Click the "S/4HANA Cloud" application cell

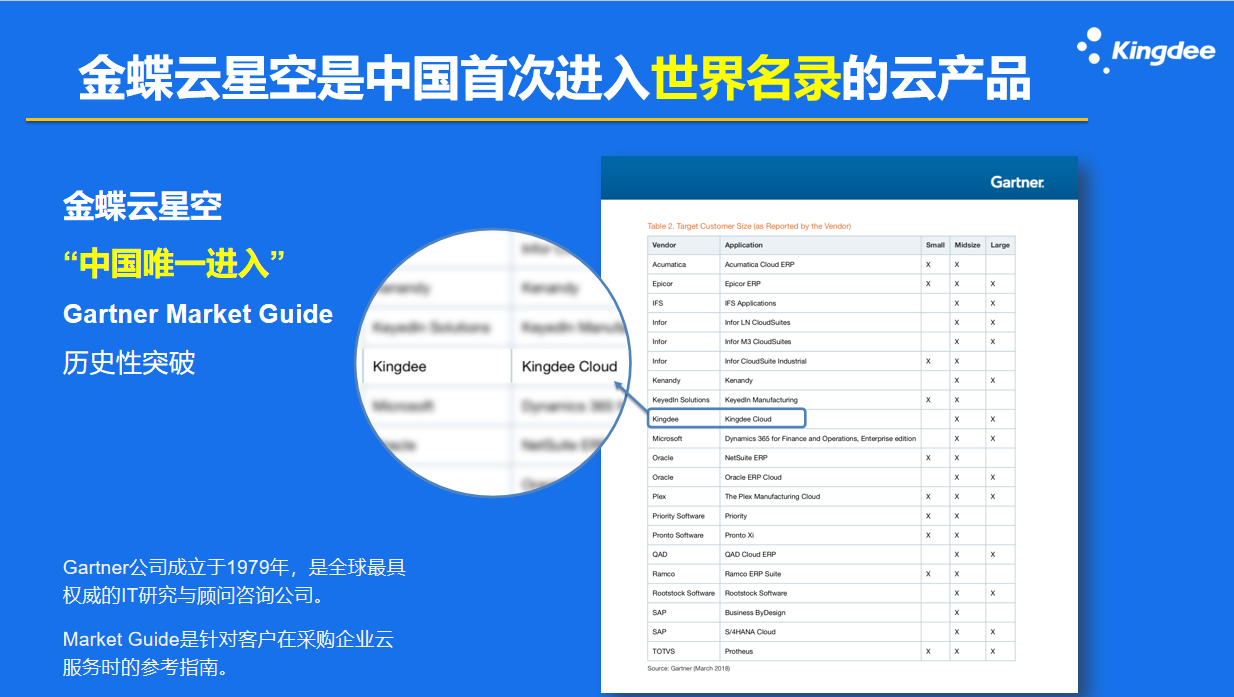coord(750,632)
